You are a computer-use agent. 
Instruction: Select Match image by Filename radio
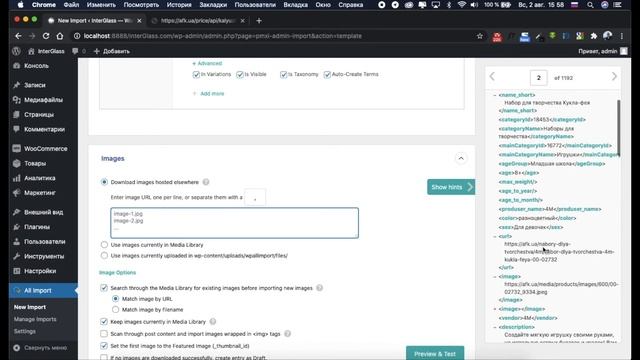pyautogui.click(x=116, y=309)
